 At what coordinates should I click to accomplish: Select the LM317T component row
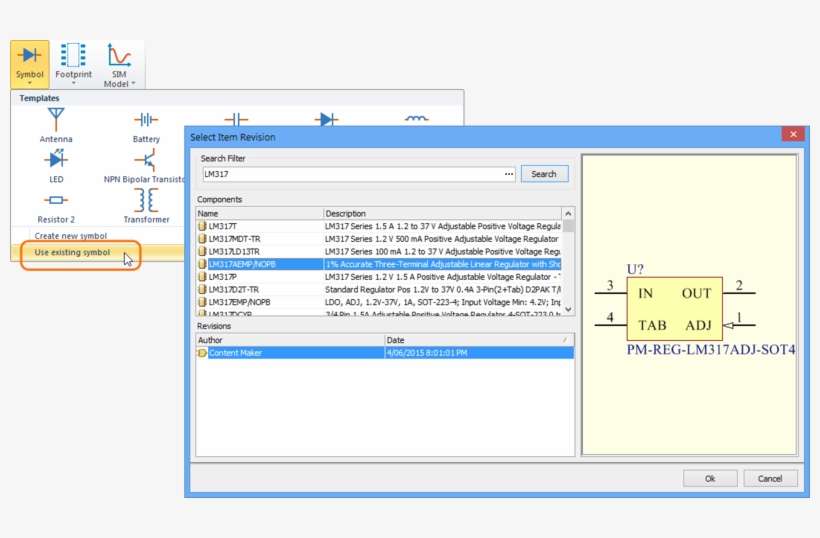click(x=260, y=227)
